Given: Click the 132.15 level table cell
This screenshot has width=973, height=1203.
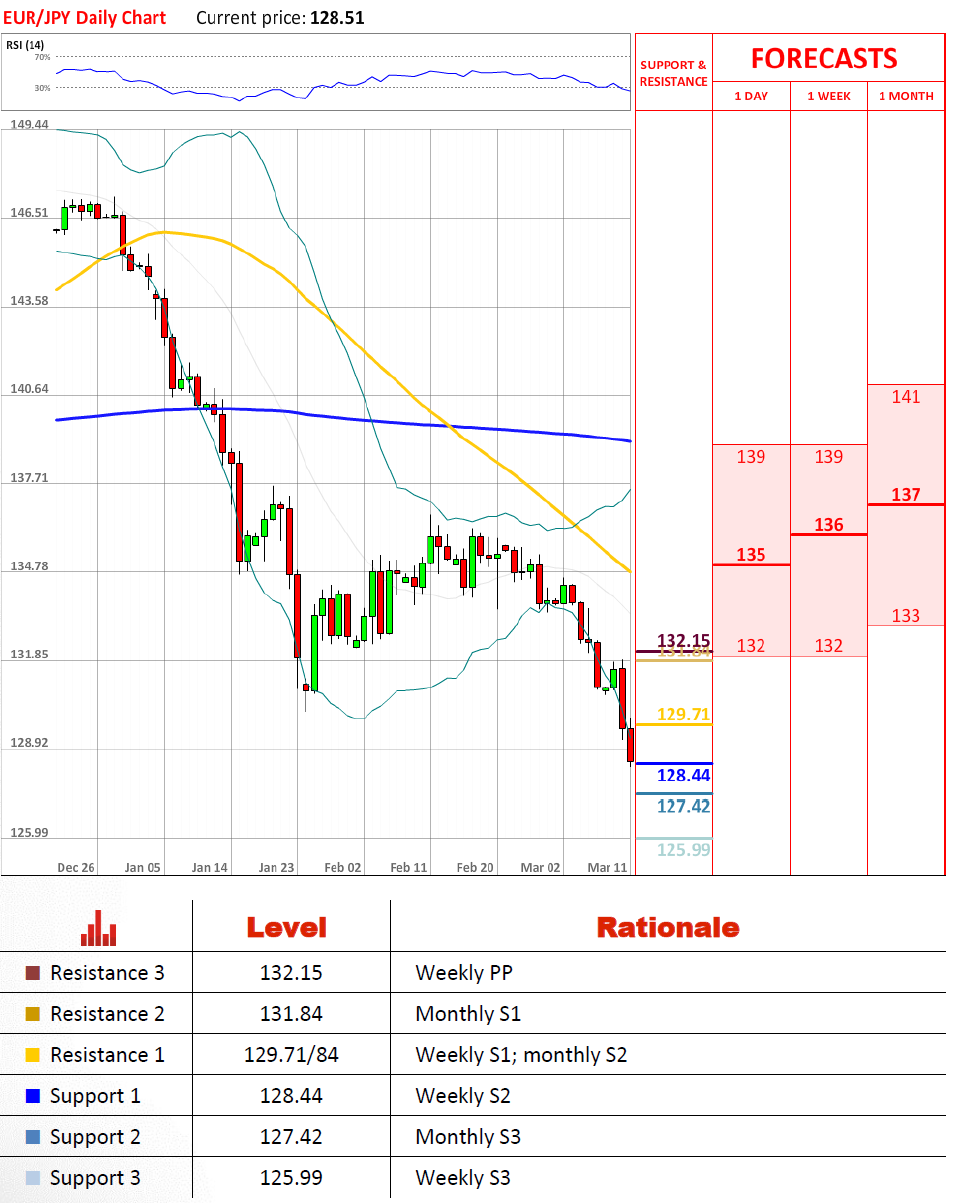Looking at the screenshot, I should (x=291, y=973).
